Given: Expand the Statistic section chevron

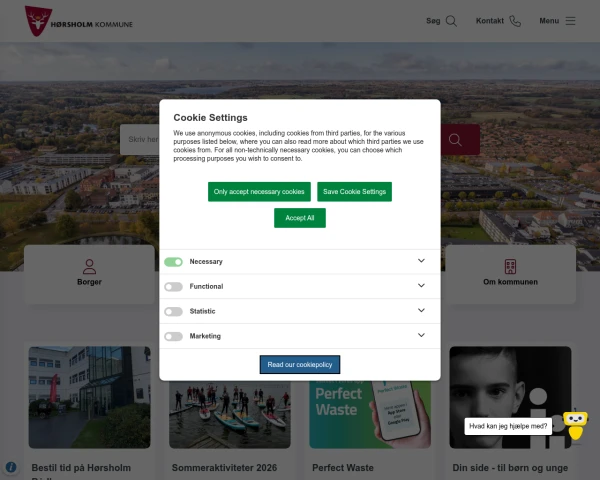Looking at the screenshot, I should [x=421, y=310].
